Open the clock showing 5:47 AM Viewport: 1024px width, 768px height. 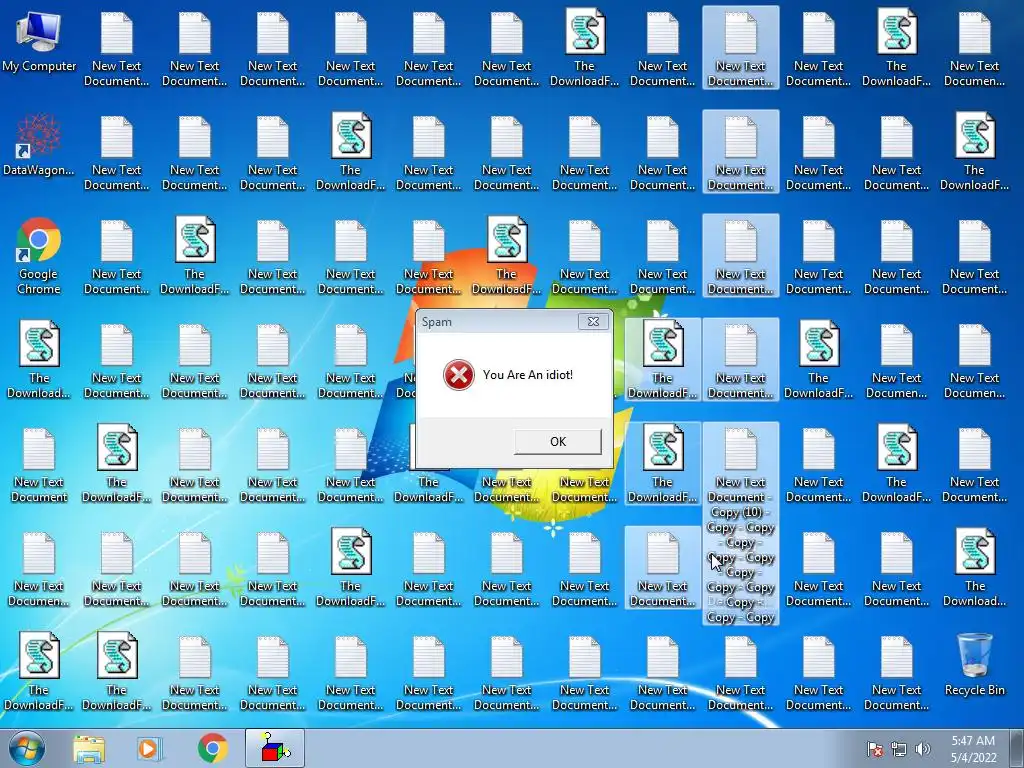coord(973,748)
